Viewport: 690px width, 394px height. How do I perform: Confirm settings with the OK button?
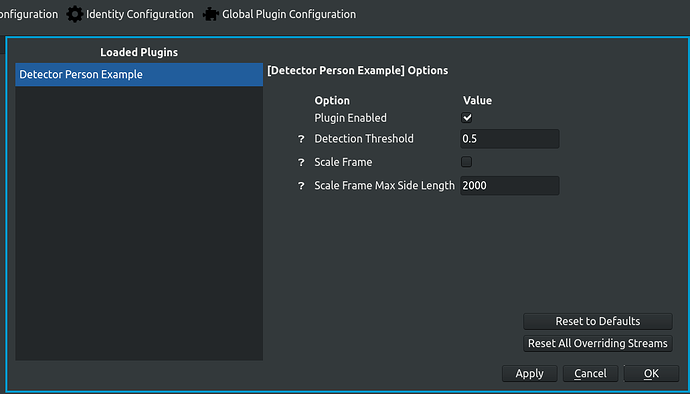click(651, 374)
